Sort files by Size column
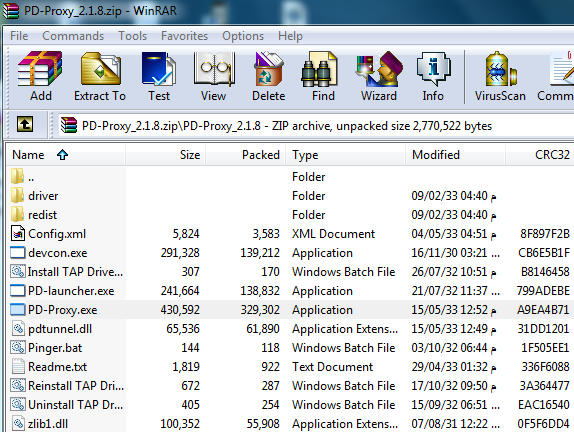This screenshot has height=432, width=574. [x=166, y=155]
